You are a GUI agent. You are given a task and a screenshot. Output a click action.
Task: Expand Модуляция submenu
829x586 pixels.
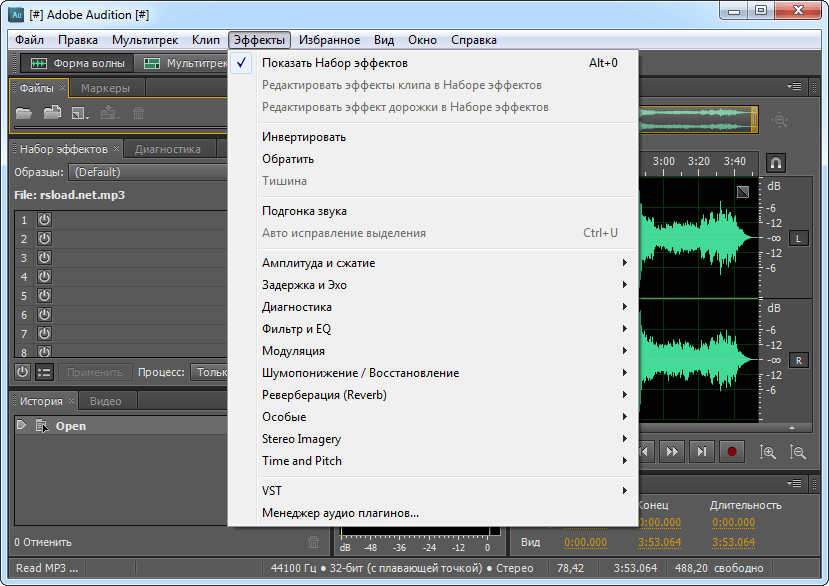[447, 351]
